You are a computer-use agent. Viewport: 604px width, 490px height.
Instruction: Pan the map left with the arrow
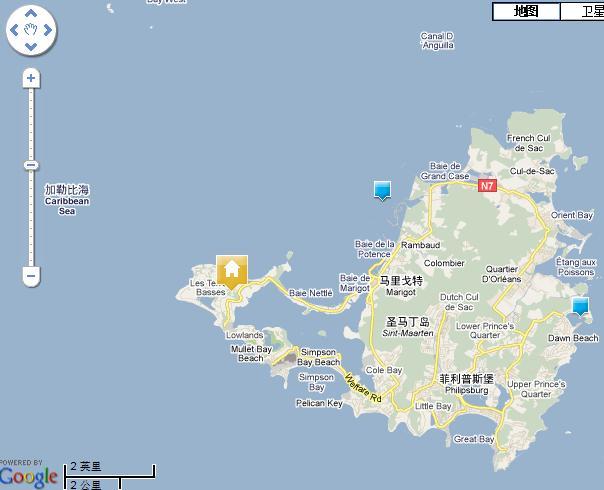pyautogui.click(x=15, y=32)
